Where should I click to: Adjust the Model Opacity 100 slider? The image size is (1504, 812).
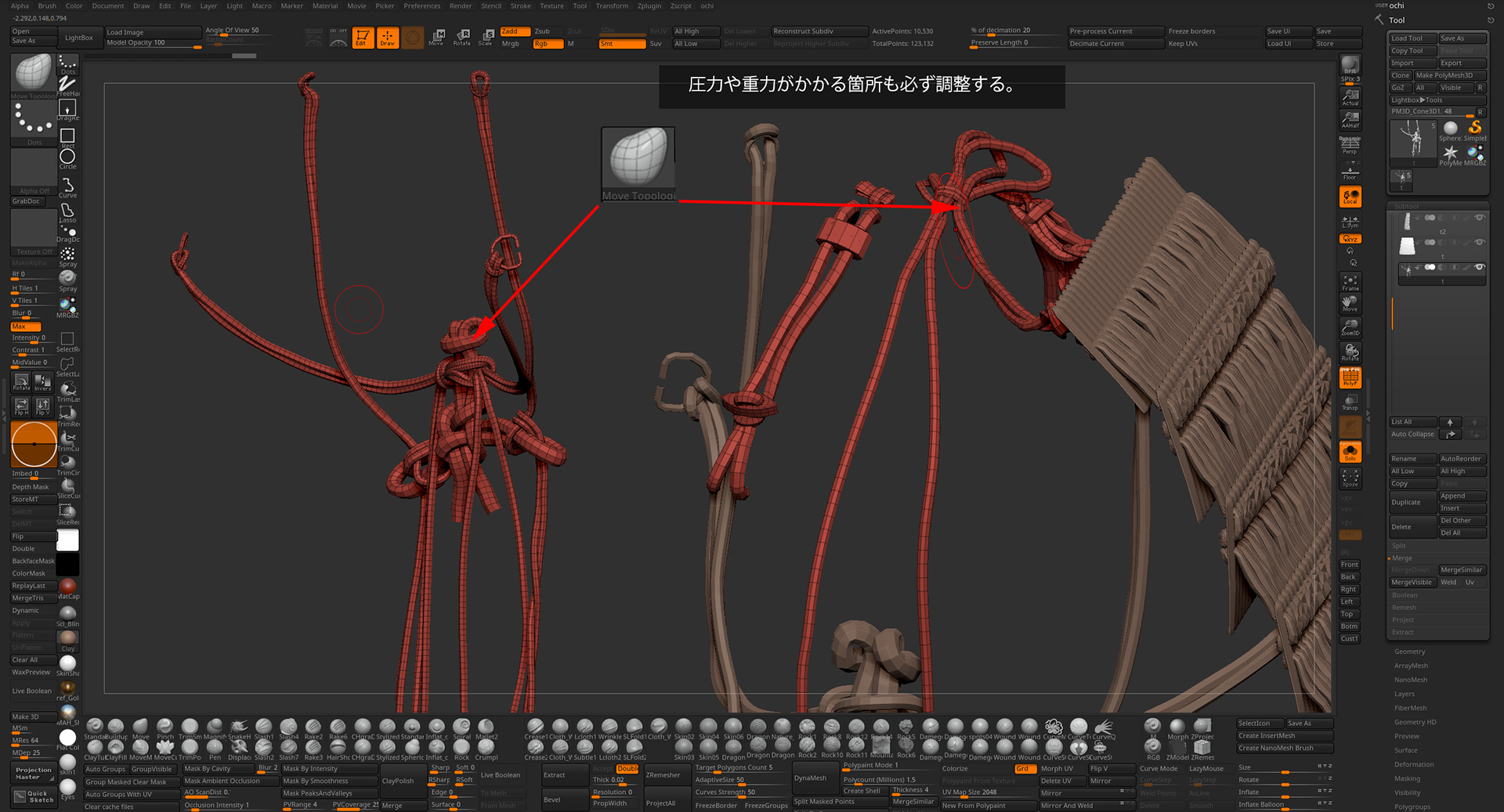(153, 43)
